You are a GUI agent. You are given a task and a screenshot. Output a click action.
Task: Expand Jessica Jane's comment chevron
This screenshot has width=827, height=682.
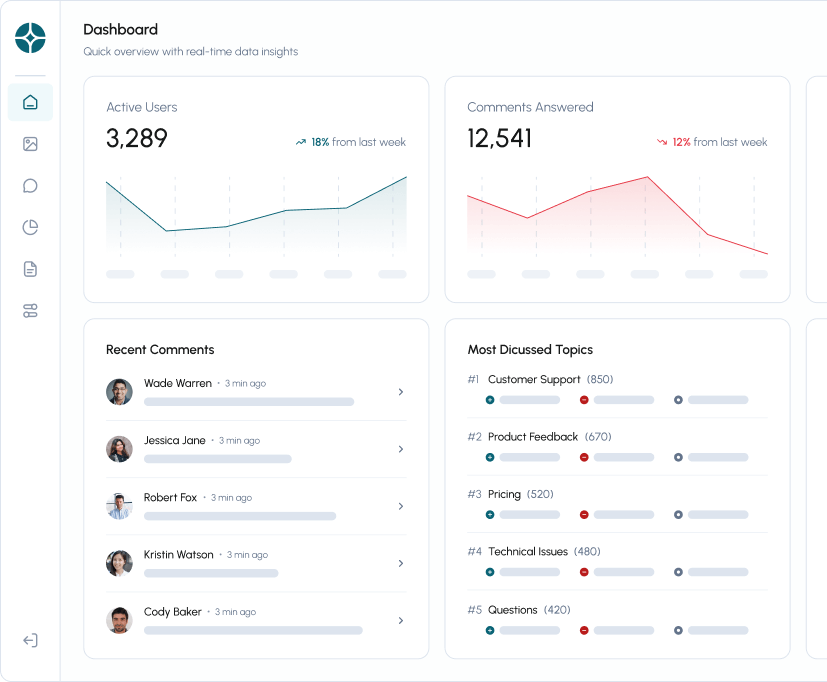click(401, 449)
